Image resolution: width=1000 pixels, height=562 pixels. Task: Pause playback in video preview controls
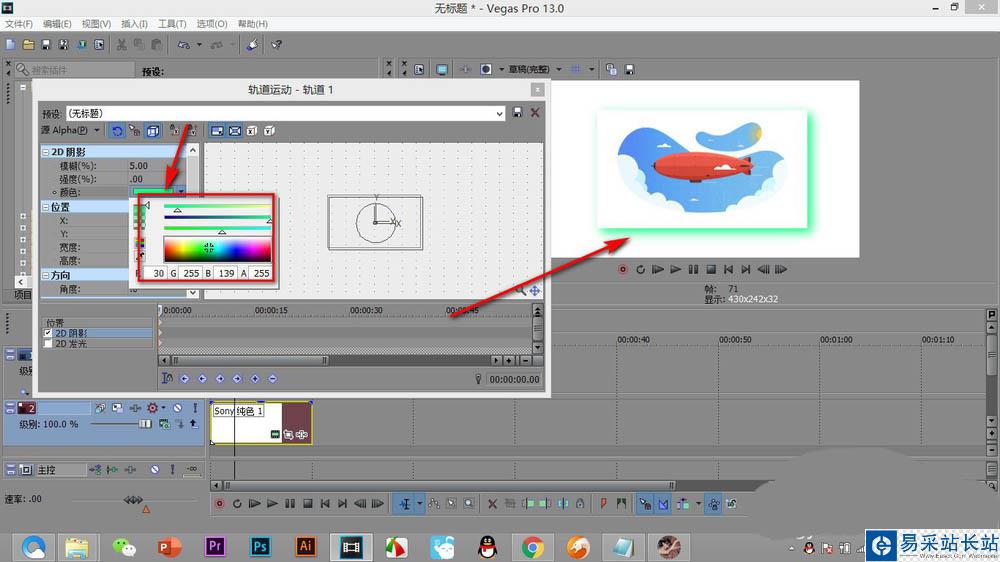693,269
